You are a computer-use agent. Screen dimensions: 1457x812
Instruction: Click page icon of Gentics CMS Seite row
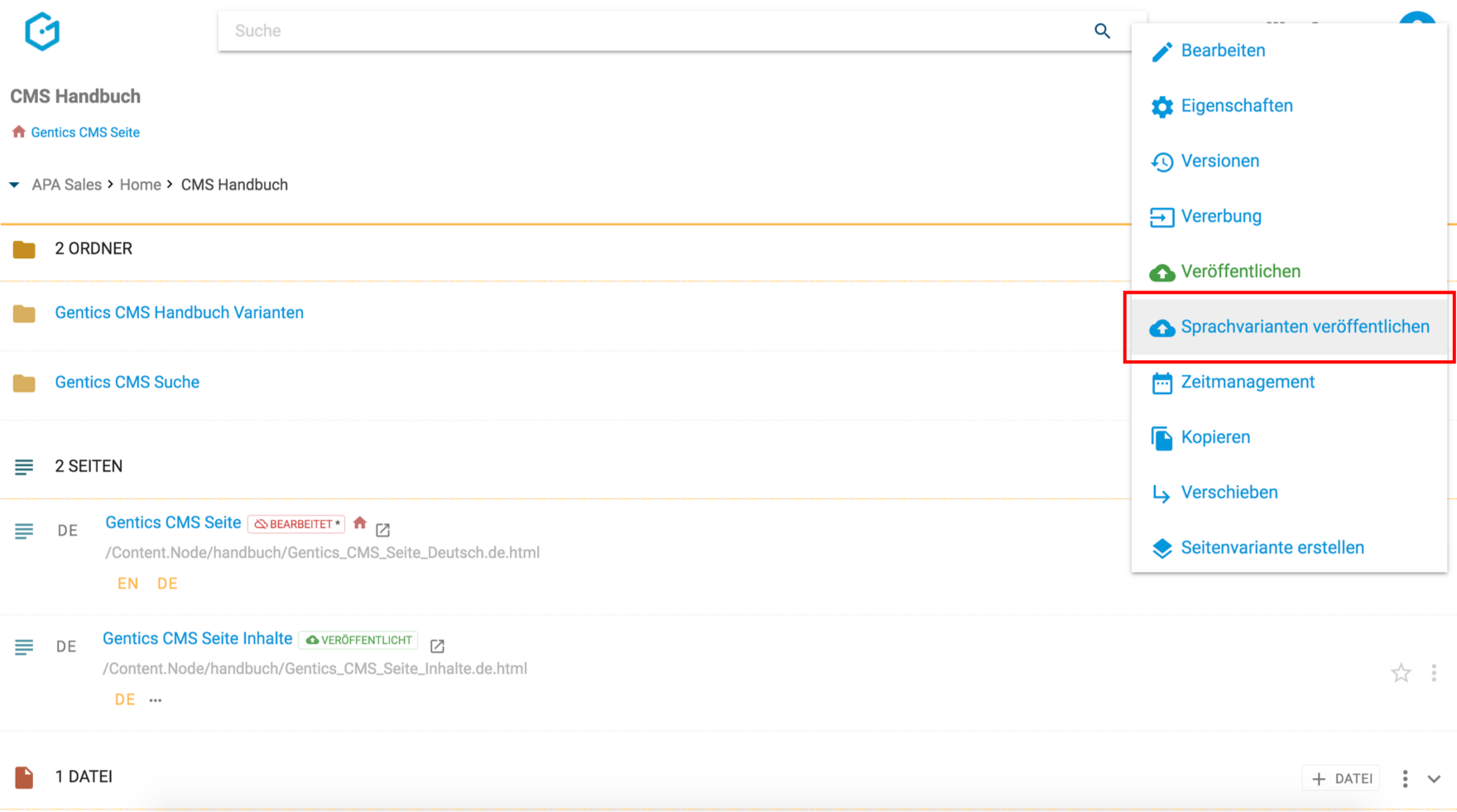[24, 531]
